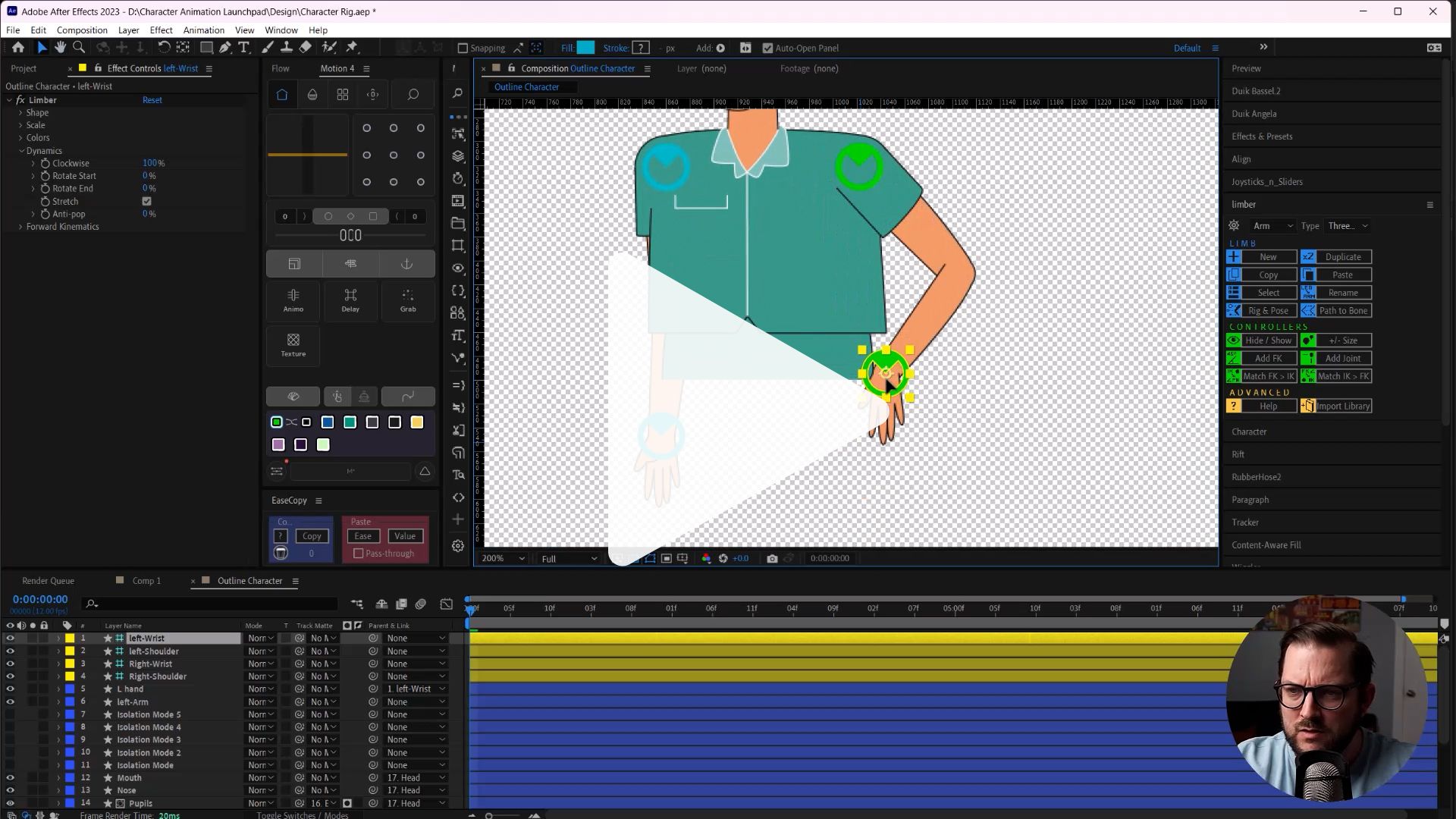The height and width of the screenshot is (819, 1456).
Task: Take a snapshot with camera icon
Action: (772, 559)
